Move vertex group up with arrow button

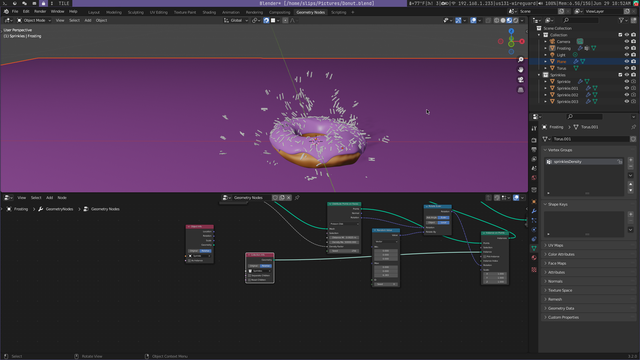coord(630,184)
